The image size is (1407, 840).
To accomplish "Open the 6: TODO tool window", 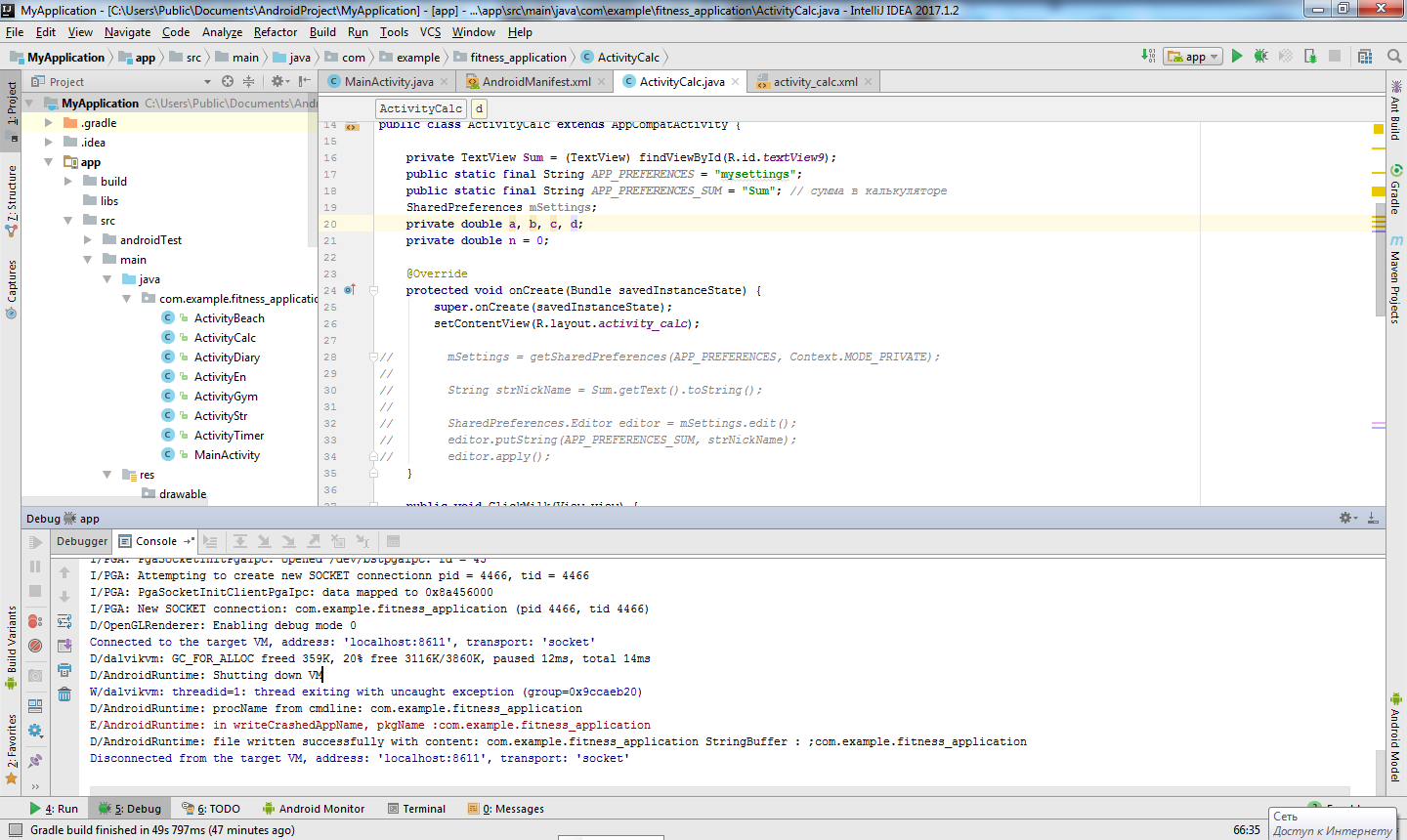I will tap(210, 809).
